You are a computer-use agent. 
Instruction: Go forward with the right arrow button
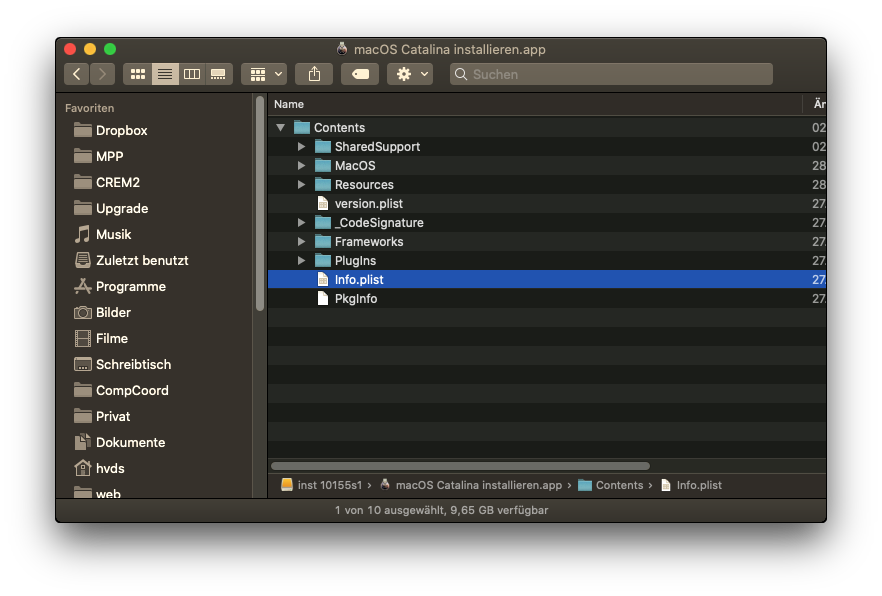tap(102, 74)
